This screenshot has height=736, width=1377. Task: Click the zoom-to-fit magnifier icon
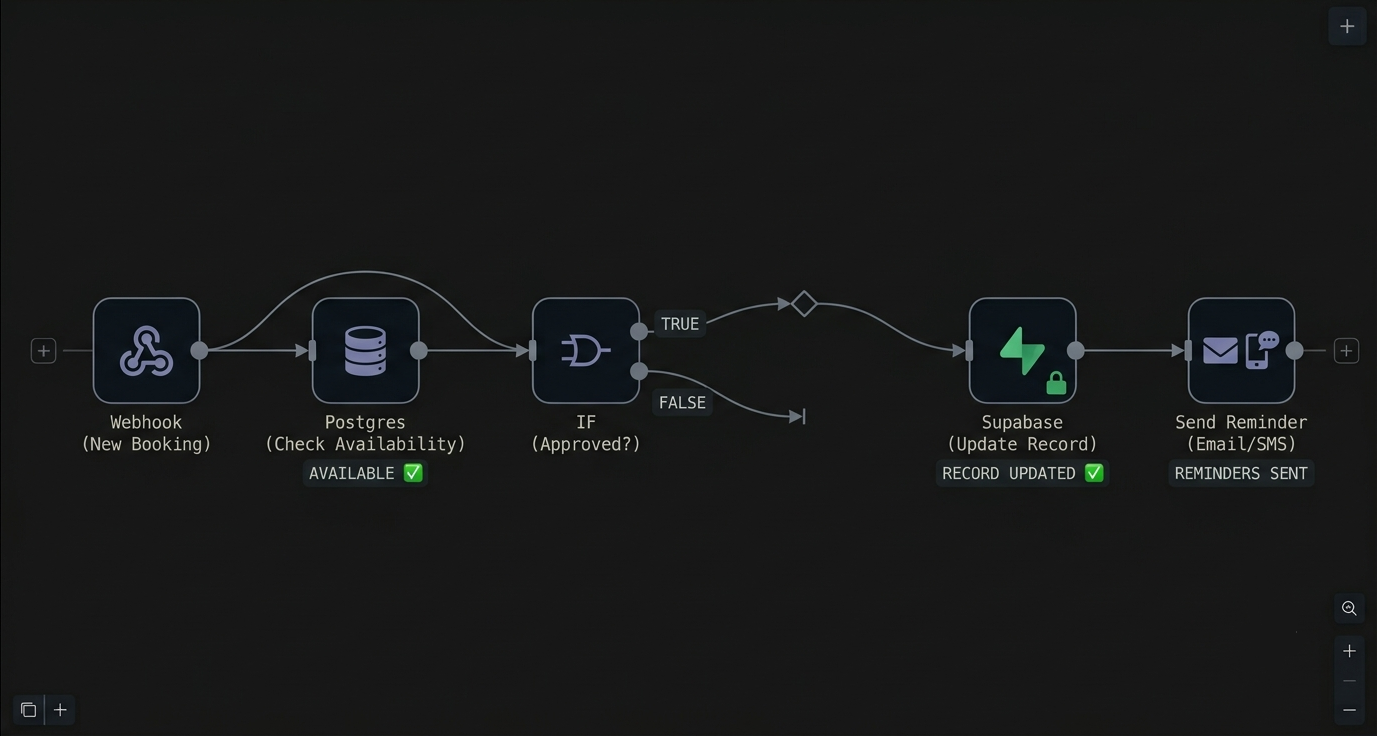point(1349,608)
